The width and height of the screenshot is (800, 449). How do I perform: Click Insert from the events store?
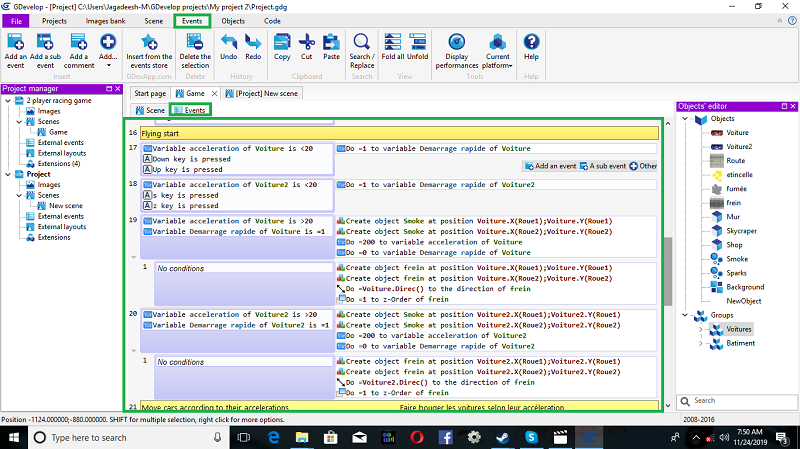coord(149,43)
